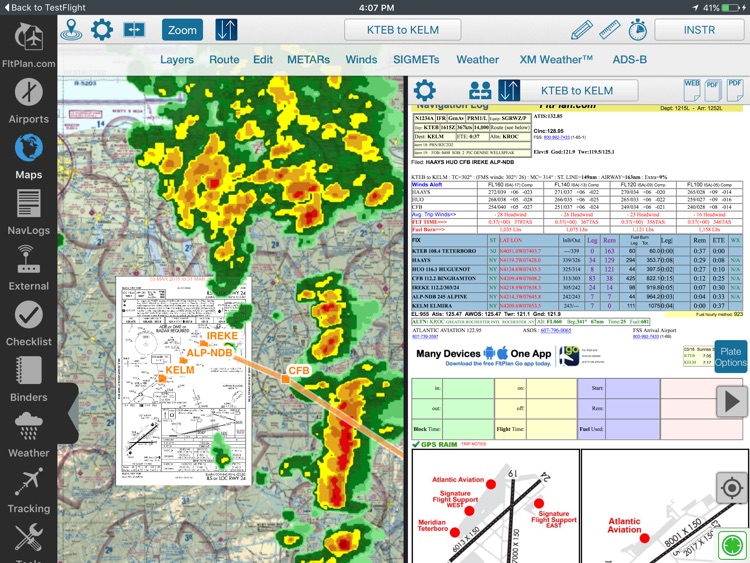Tap the Start time field
The width and height of the screenshot is (750, 563).
click(x=633, y=388)
